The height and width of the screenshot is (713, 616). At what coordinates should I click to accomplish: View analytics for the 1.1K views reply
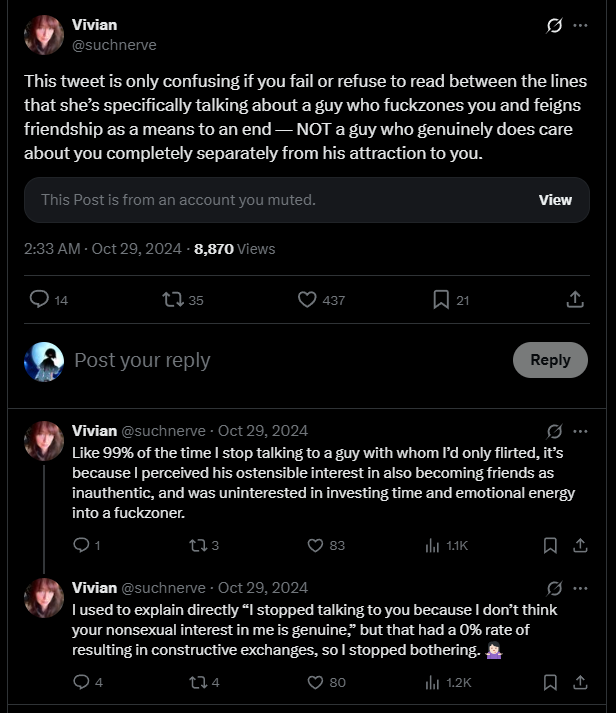pyautogui.click(x=433, y=545)
